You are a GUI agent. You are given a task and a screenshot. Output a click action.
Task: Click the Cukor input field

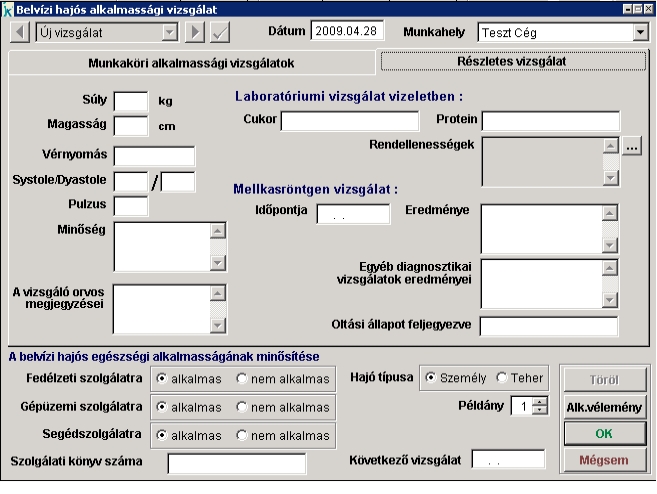349,121
